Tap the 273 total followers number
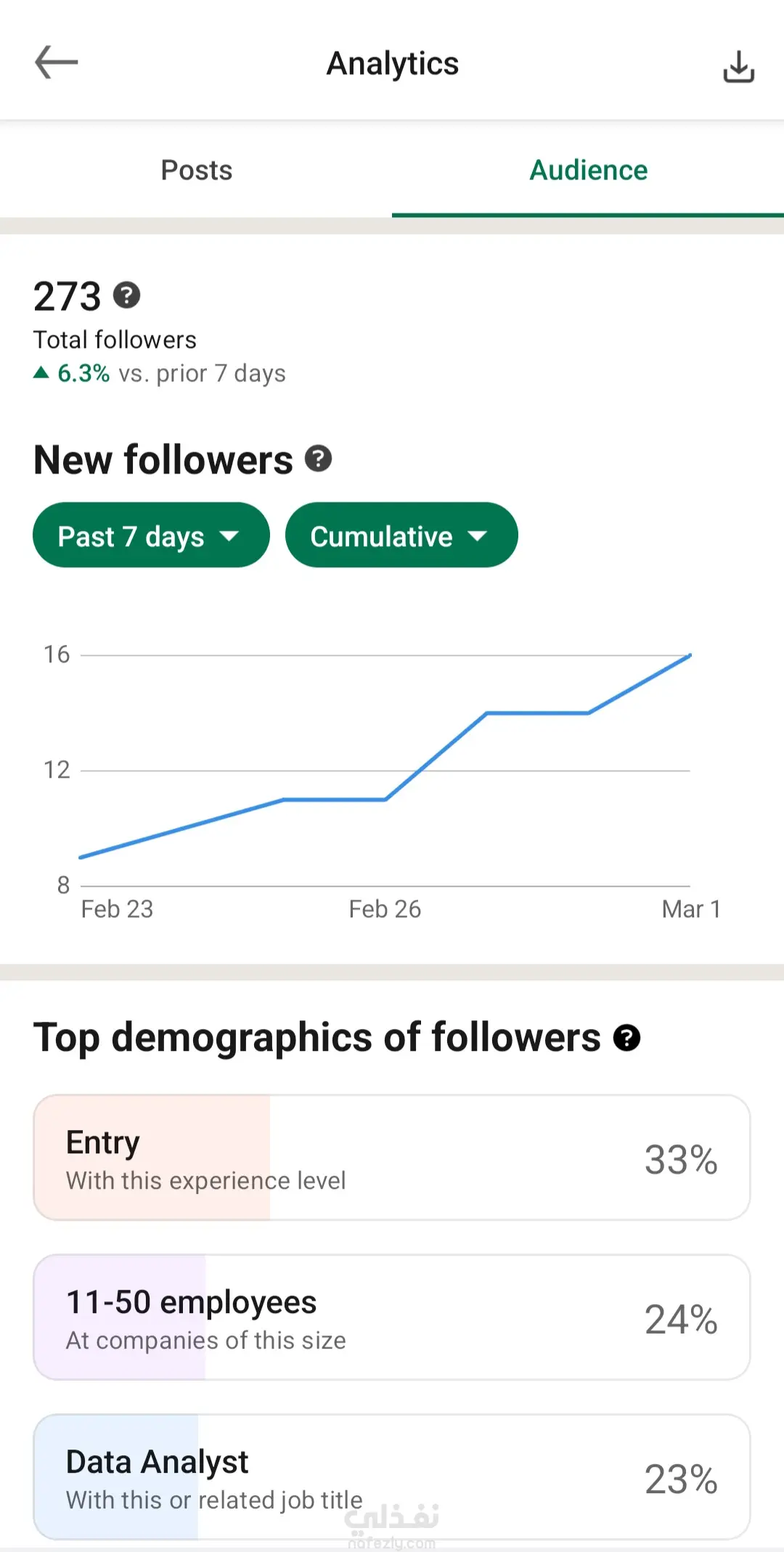 coord(68,296)
